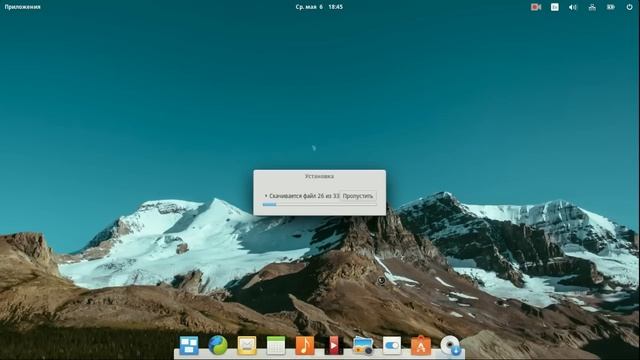Click the Установка dialog title

[x=319, y=176]
